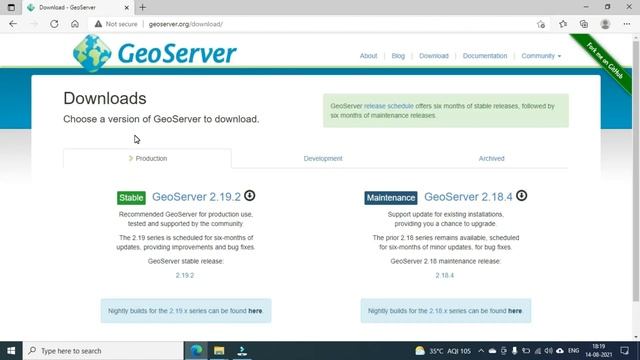This screenshot has height=360, width=640.
Task: Open the volume control in system tray
Action: point(548,351)
